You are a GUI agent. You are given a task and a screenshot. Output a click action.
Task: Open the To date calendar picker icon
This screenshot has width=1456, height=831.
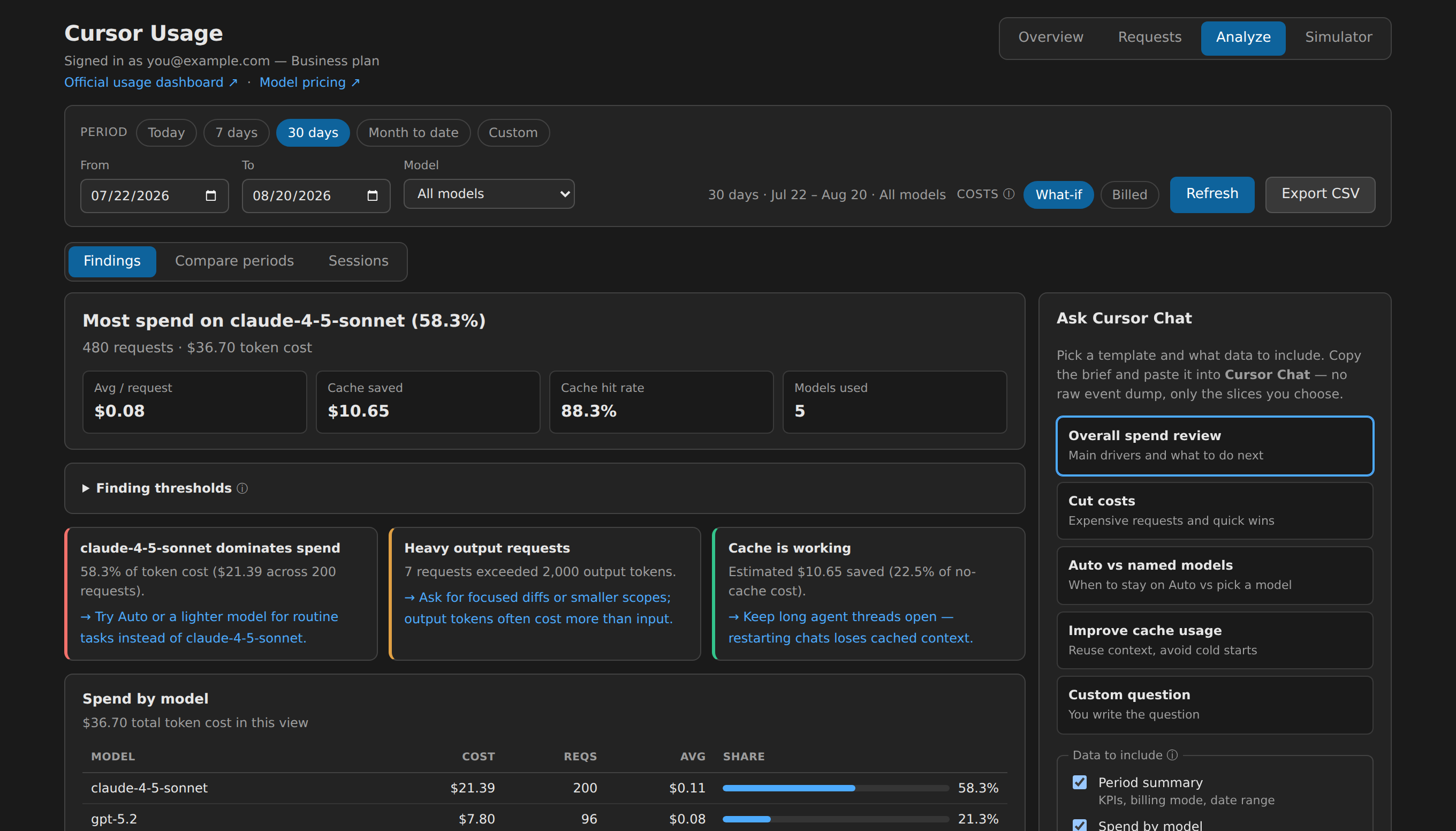[x=372, y=196]
